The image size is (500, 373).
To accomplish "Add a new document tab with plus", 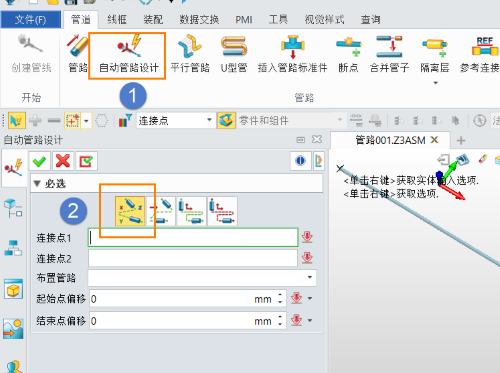I will coord(461,140).
